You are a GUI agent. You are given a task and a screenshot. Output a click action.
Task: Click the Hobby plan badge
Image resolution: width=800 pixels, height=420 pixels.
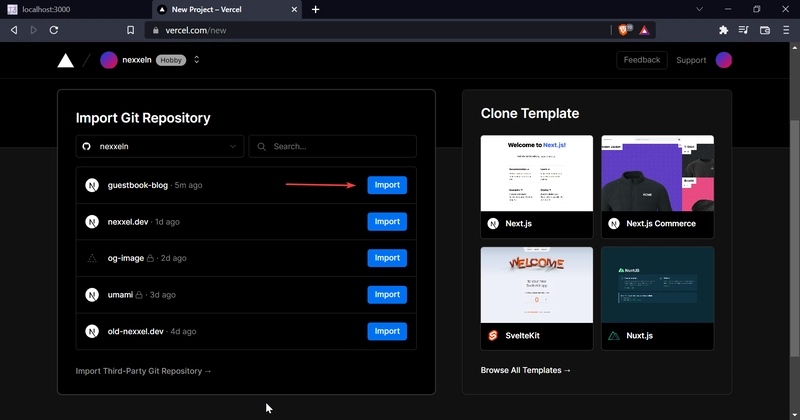pyautogui.click(x=171, y=60)
